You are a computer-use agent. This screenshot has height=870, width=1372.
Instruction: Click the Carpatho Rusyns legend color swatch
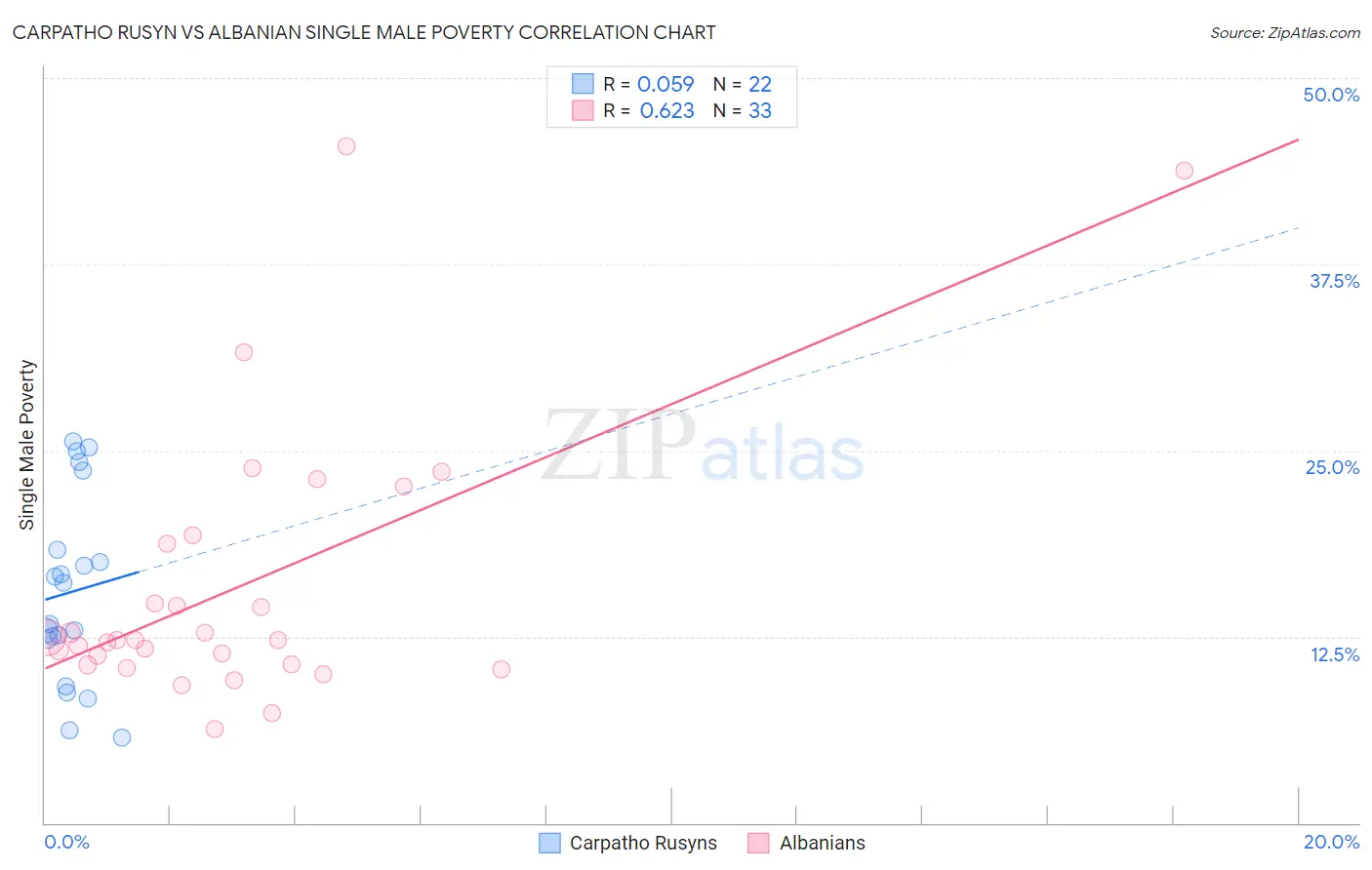click(x=549, y=843)
